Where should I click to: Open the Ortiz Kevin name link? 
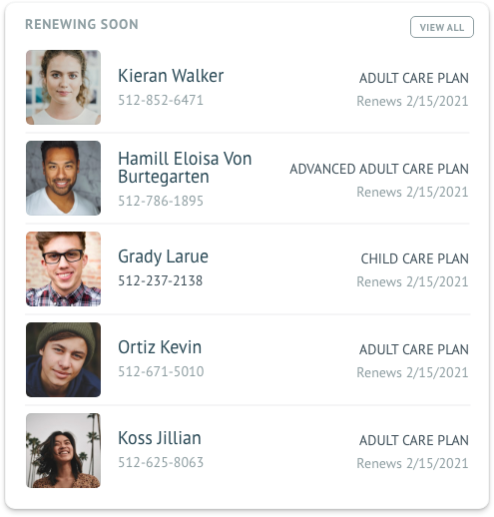[160, 347]
